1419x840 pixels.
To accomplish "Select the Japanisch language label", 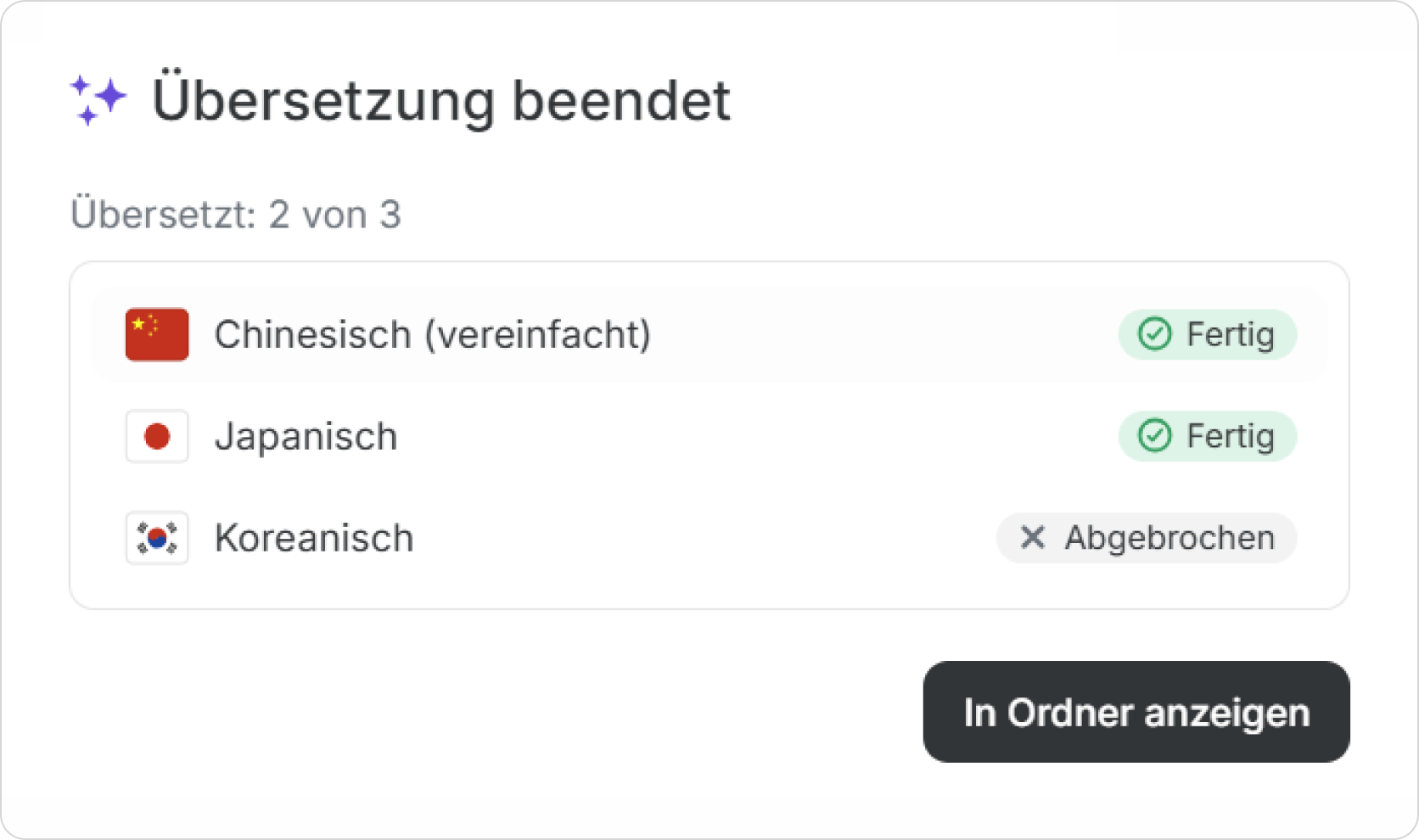I will click(x=306, y=437).
